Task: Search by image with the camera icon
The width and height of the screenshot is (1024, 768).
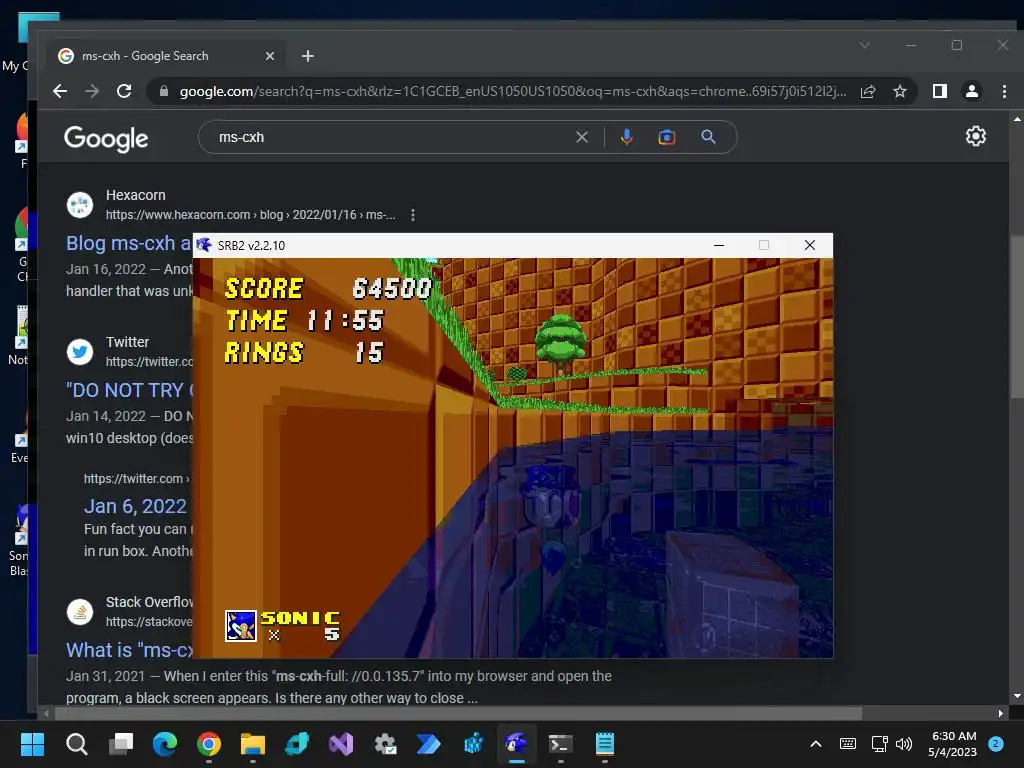Action: pos(667,137)
